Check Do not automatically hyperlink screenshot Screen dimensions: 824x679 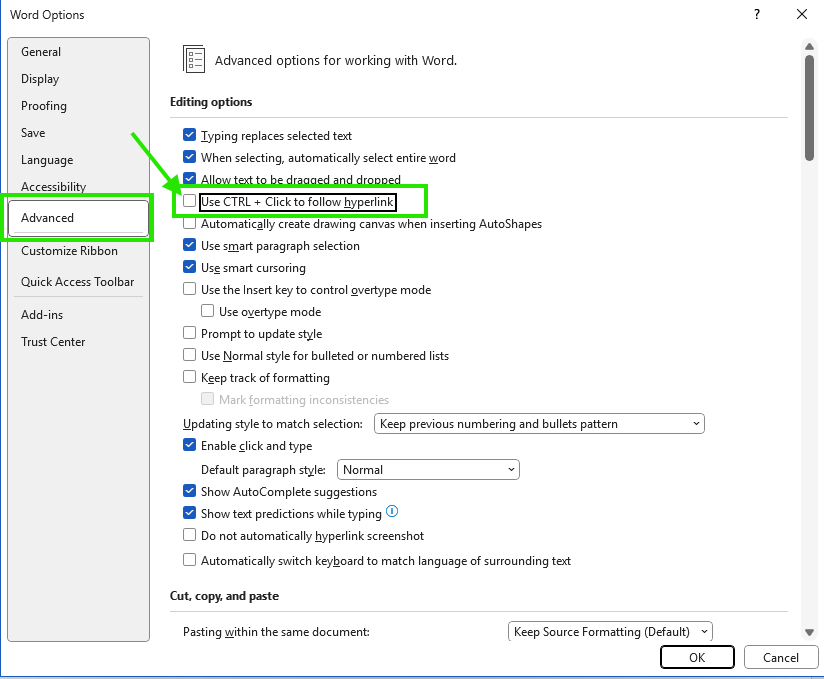189,535
